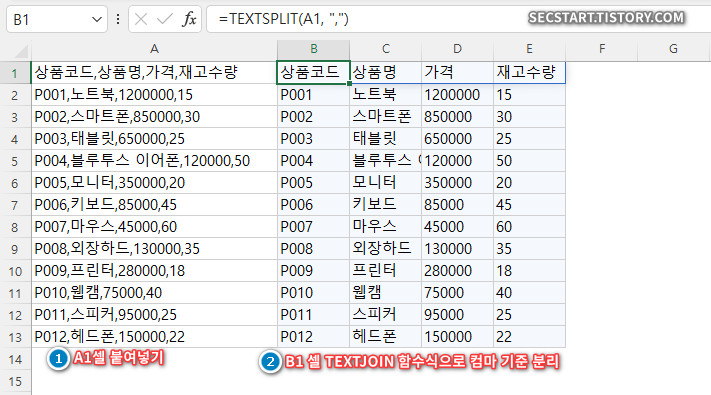Click the fill handle of cell B1

349,83
